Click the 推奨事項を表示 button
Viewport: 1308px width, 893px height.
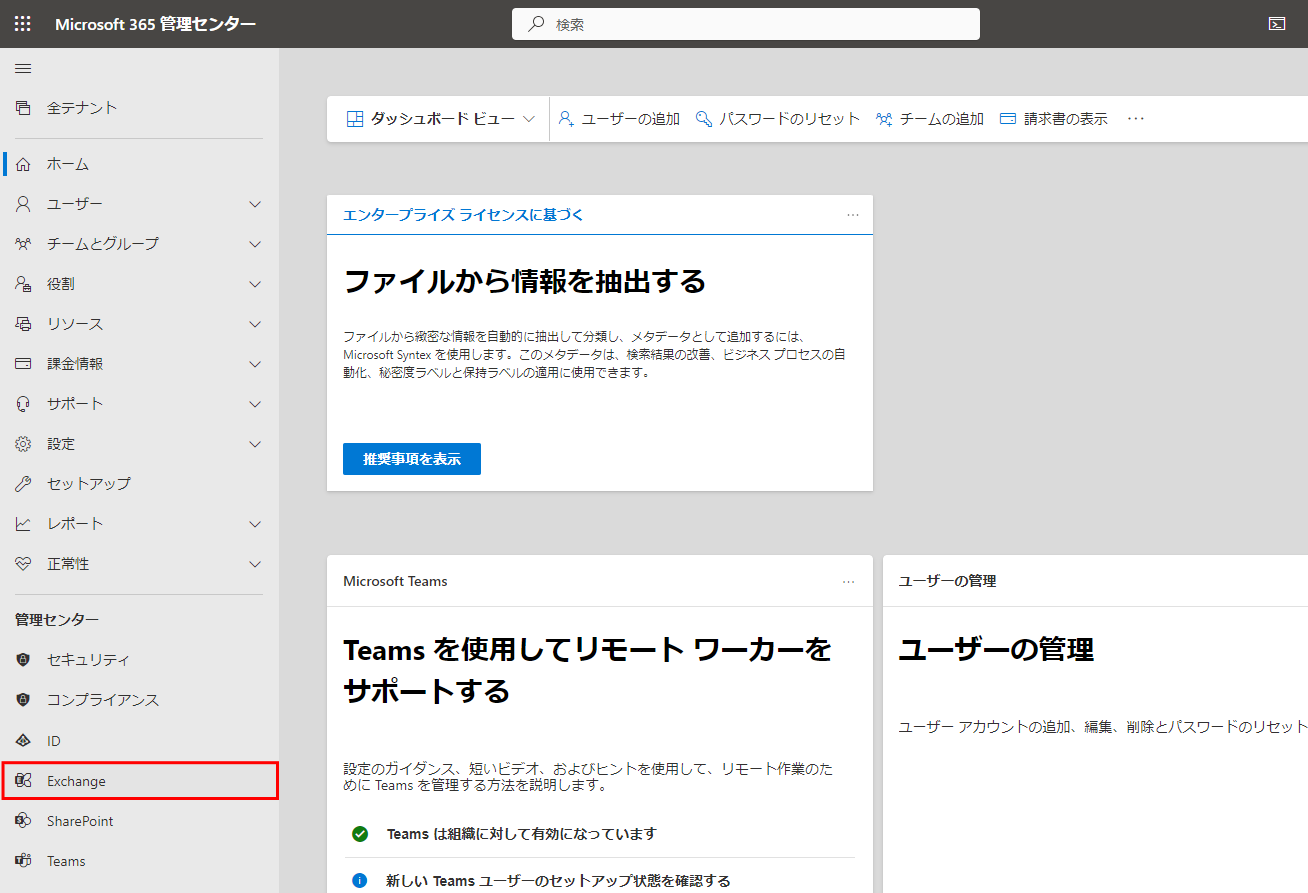412,459
